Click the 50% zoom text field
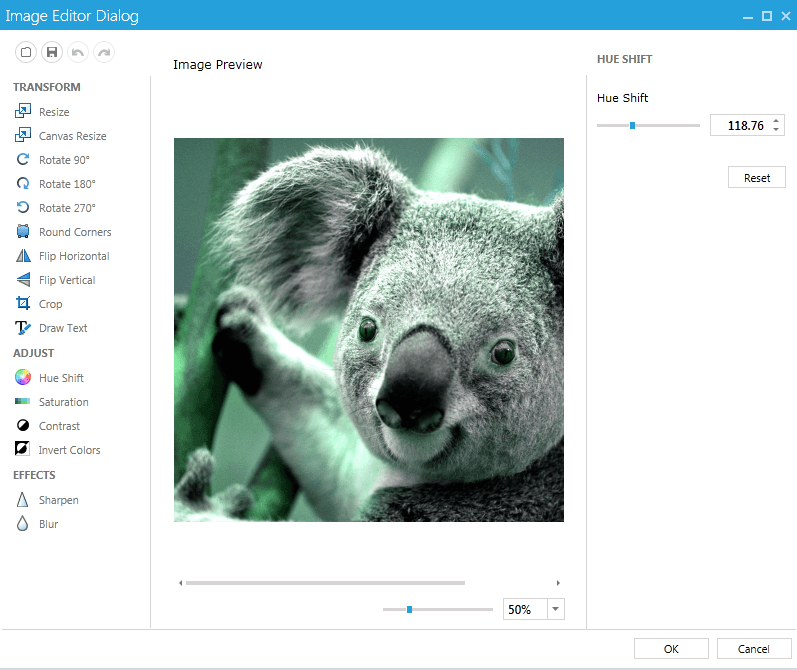The width and height of the screenshot is (797, 670). pyautogui.click(x=525, y=609)
